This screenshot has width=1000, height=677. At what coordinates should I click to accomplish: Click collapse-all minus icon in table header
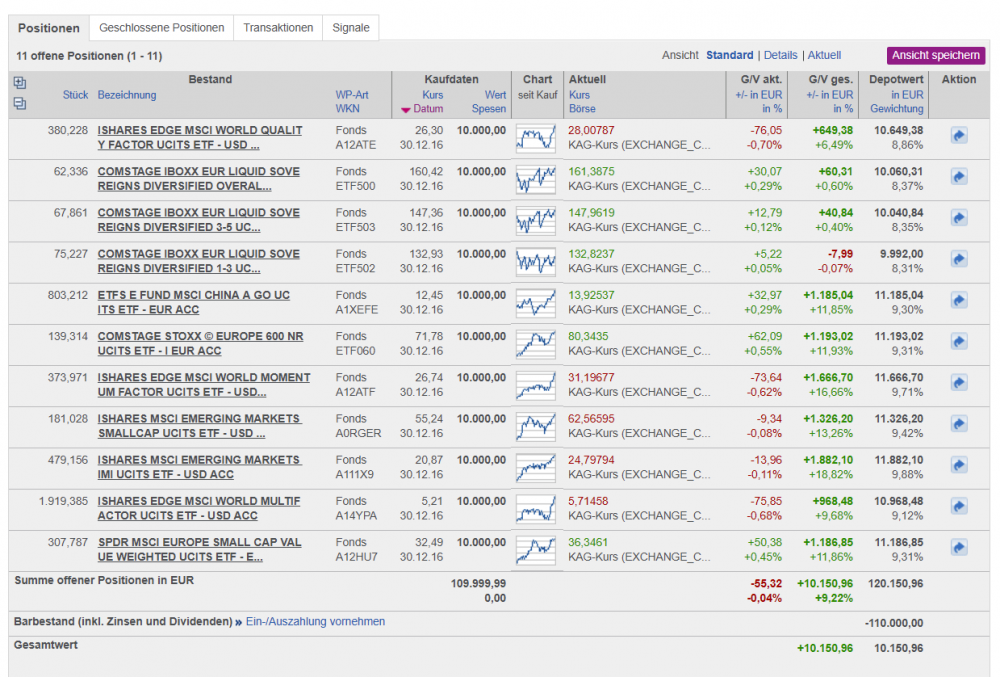[x=20, y=103]
